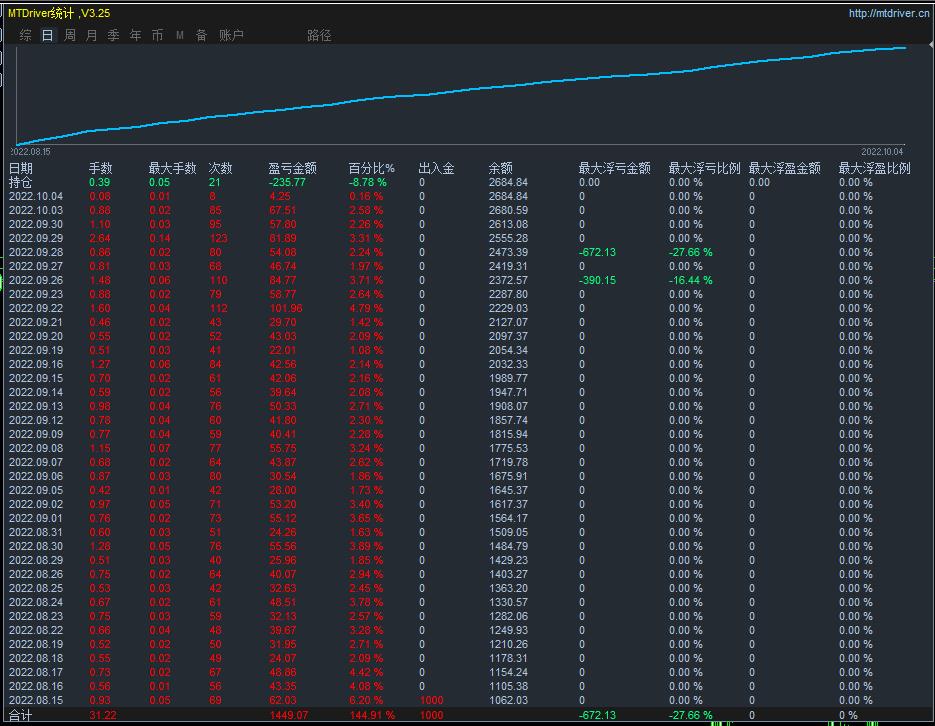
Task: Click the balance 1154.24
Action: (x=508, y=672)
